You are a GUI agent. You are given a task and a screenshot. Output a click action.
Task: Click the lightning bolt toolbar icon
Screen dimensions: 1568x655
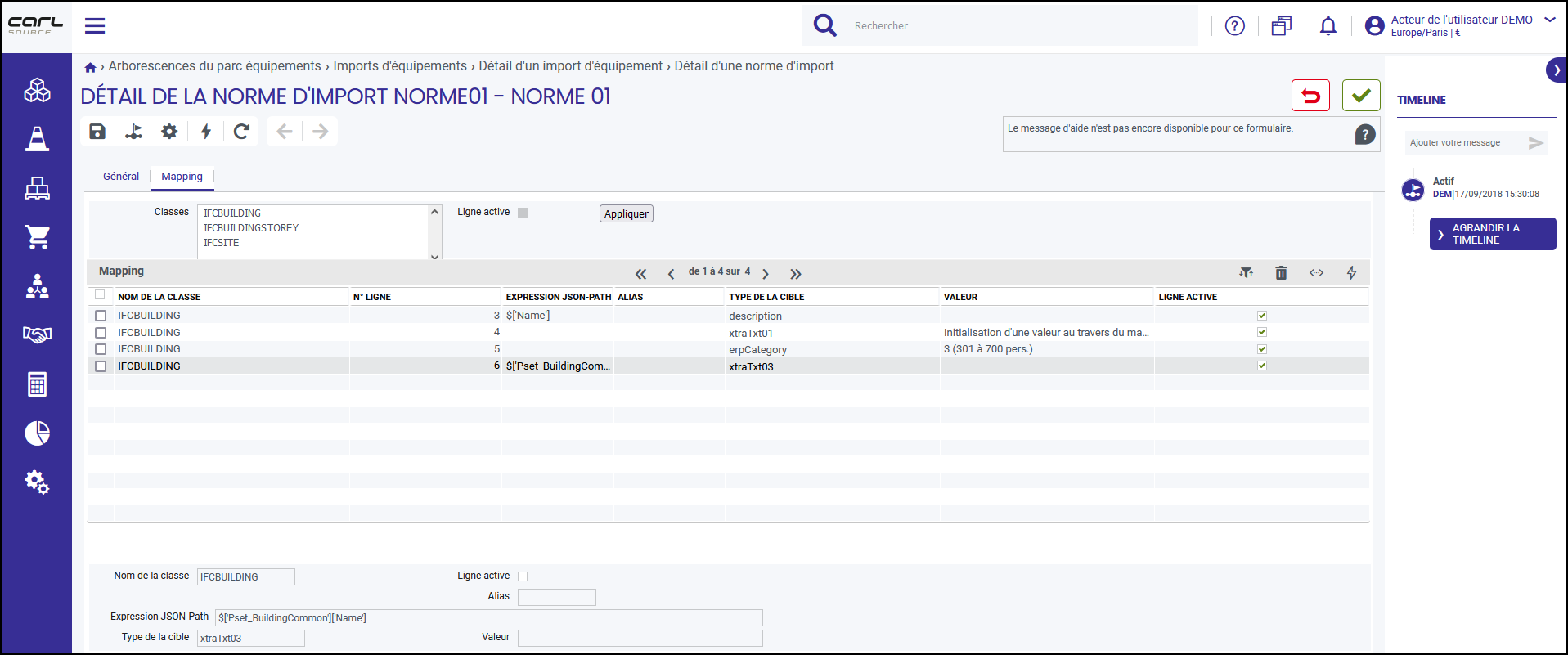tap(206, 132)
